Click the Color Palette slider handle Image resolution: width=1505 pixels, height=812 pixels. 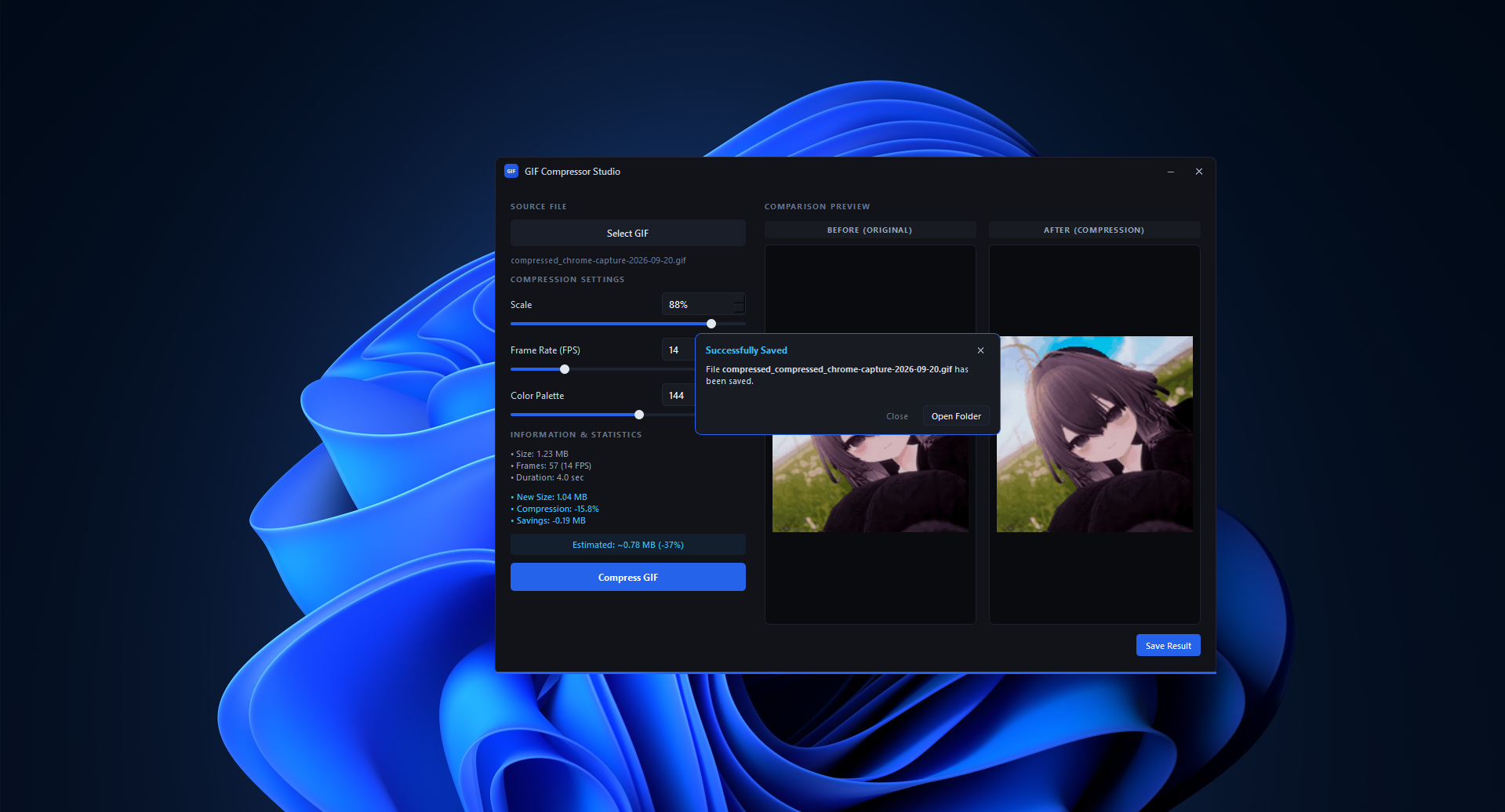639,415
